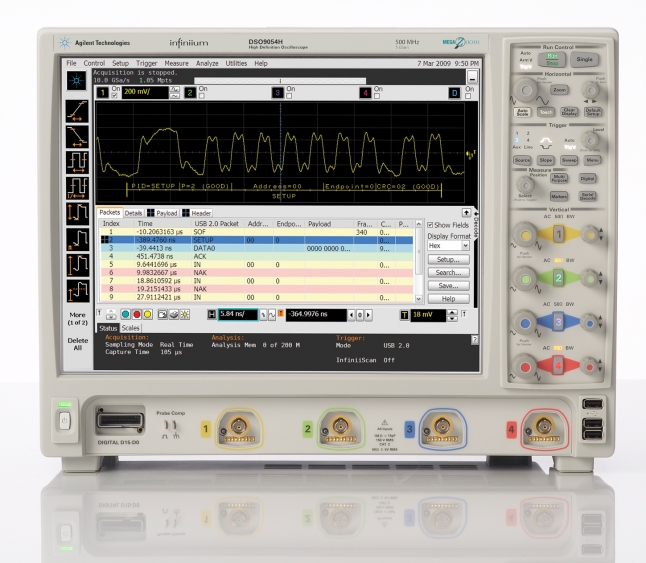
Task: Click the Single hardware key
Action: coord(584,60)
